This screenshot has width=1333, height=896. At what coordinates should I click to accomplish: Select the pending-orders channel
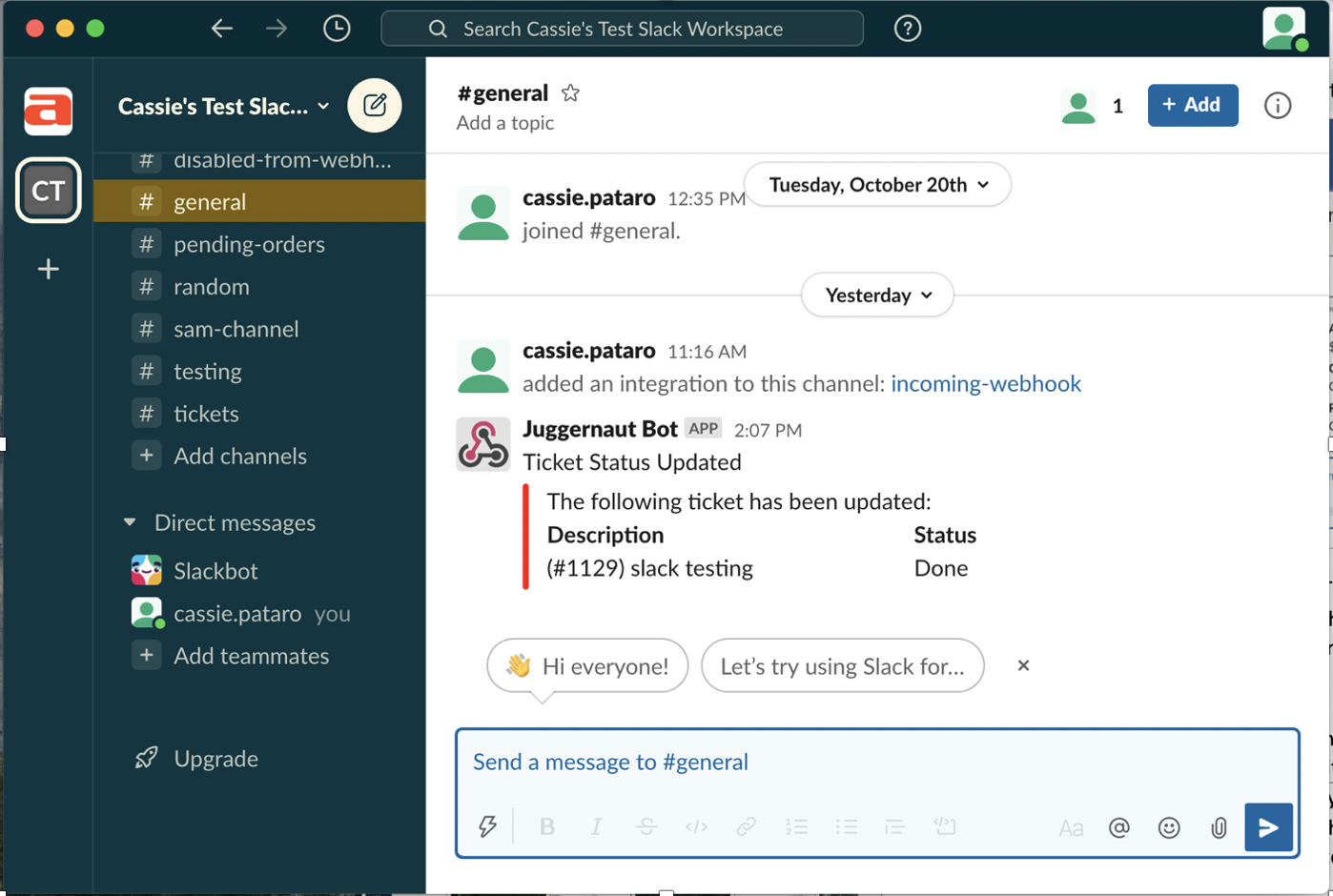249,244
